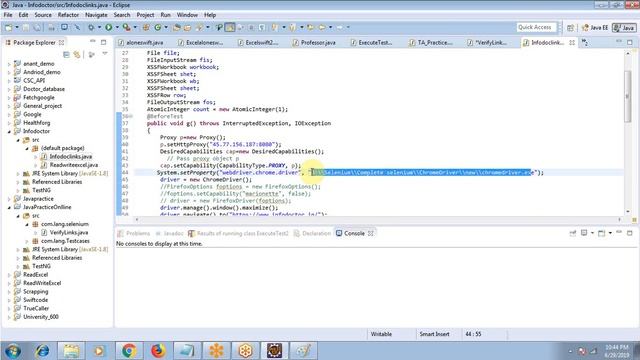Open the Declaration view tab

click(312, 233)
